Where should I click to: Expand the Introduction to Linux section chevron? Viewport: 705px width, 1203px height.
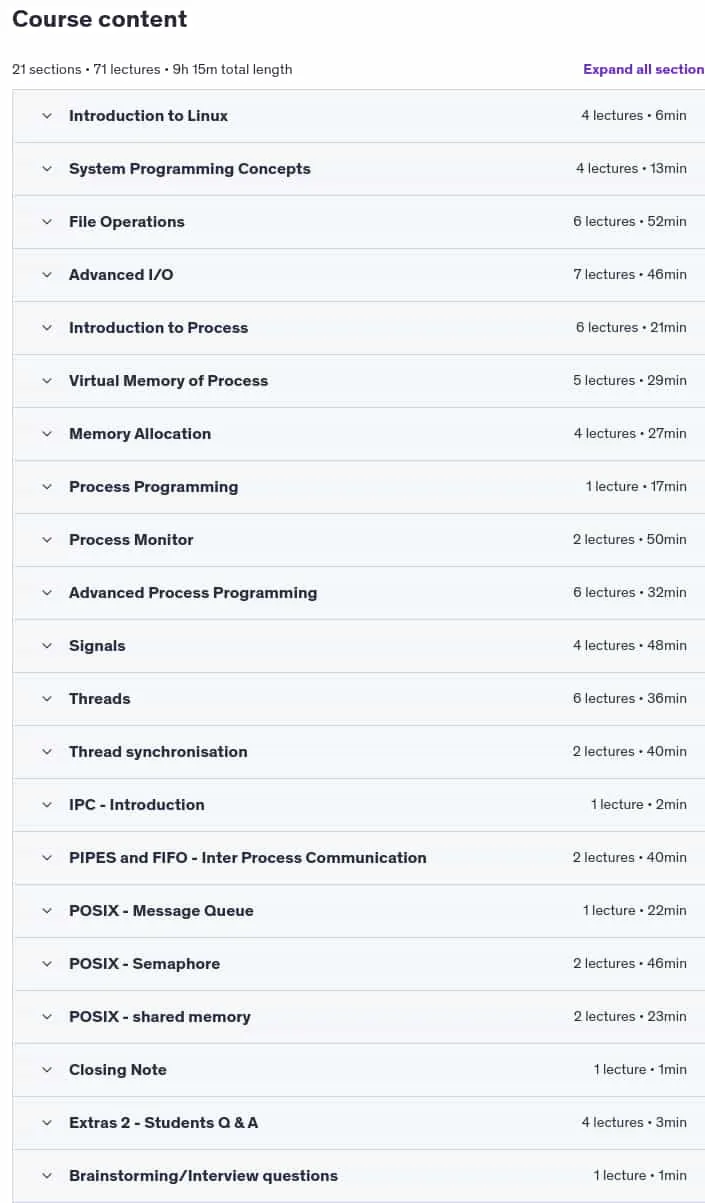46,116
